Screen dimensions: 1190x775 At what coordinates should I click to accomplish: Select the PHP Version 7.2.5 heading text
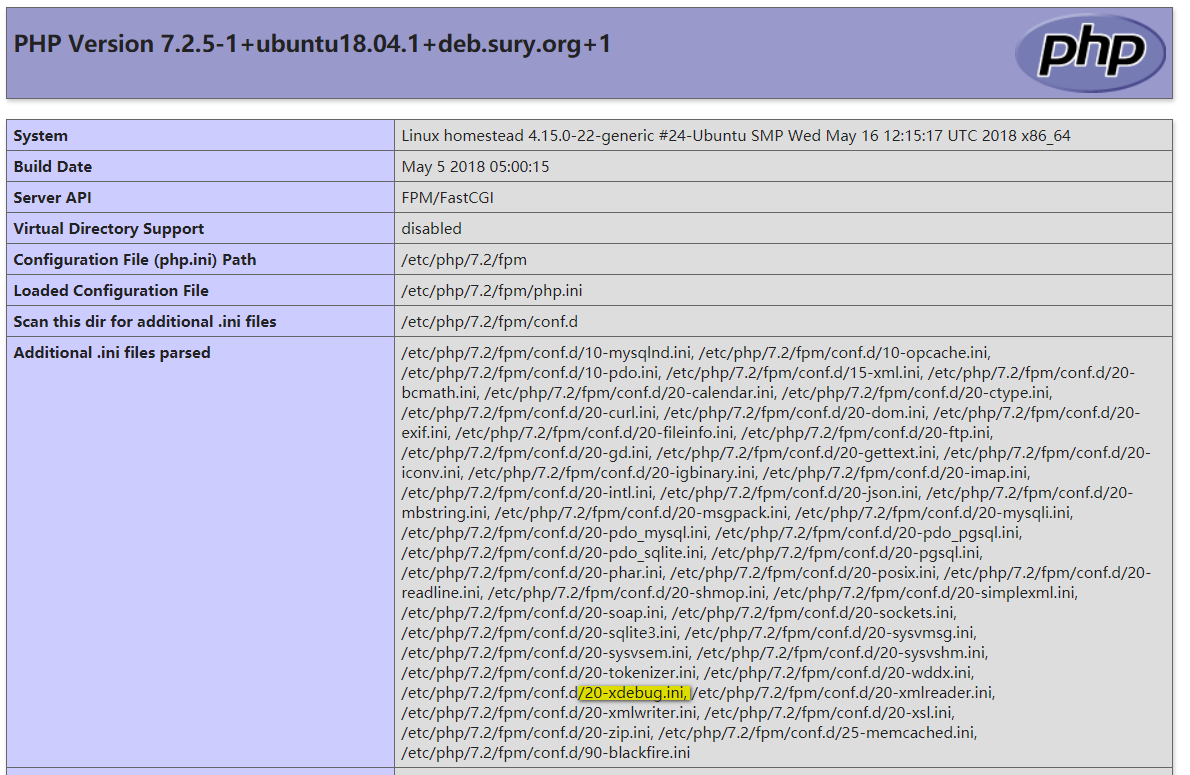click(312, 44)
